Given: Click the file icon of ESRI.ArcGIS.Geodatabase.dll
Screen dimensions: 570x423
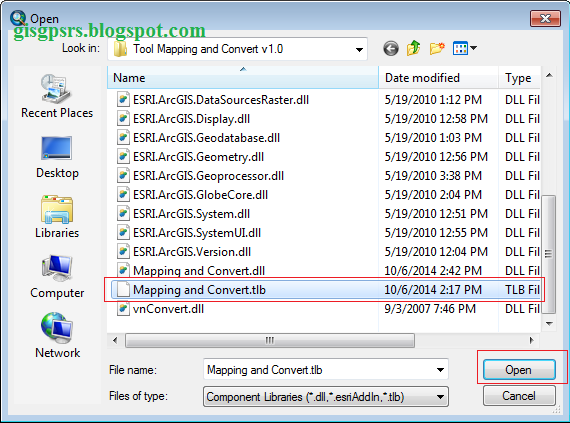Looking at the screenshot, I should (123, 137).
